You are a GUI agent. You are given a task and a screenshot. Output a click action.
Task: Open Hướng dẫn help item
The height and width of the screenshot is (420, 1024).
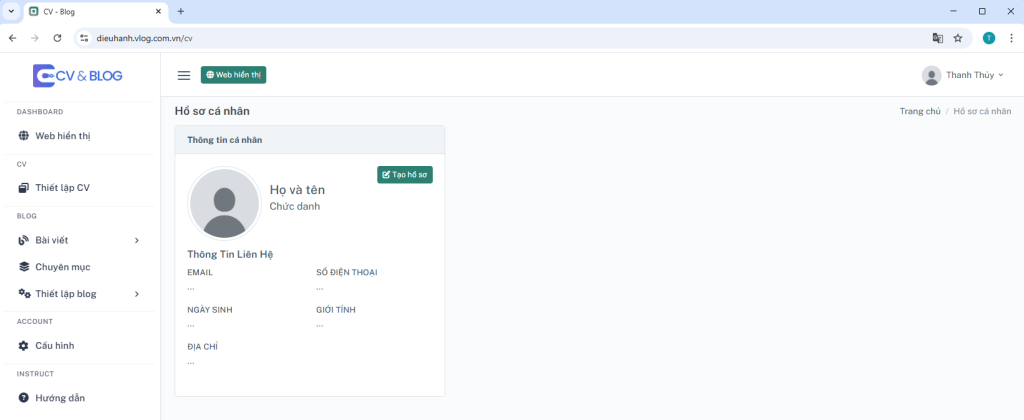[x=52, y=398]
